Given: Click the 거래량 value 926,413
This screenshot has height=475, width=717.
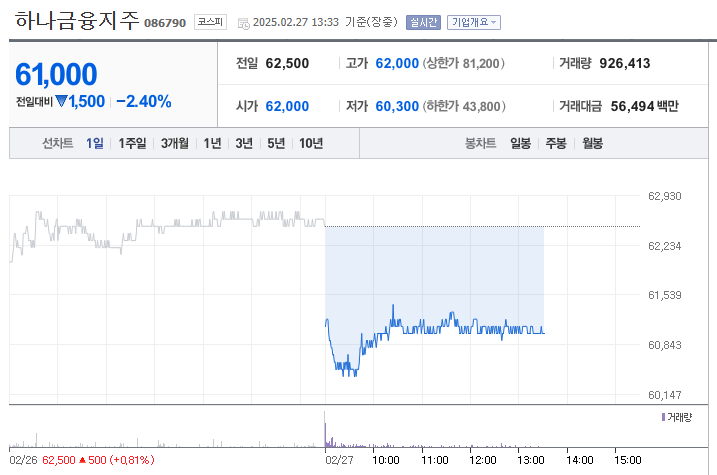Looking at the screenshot, I should pos(625,63).
